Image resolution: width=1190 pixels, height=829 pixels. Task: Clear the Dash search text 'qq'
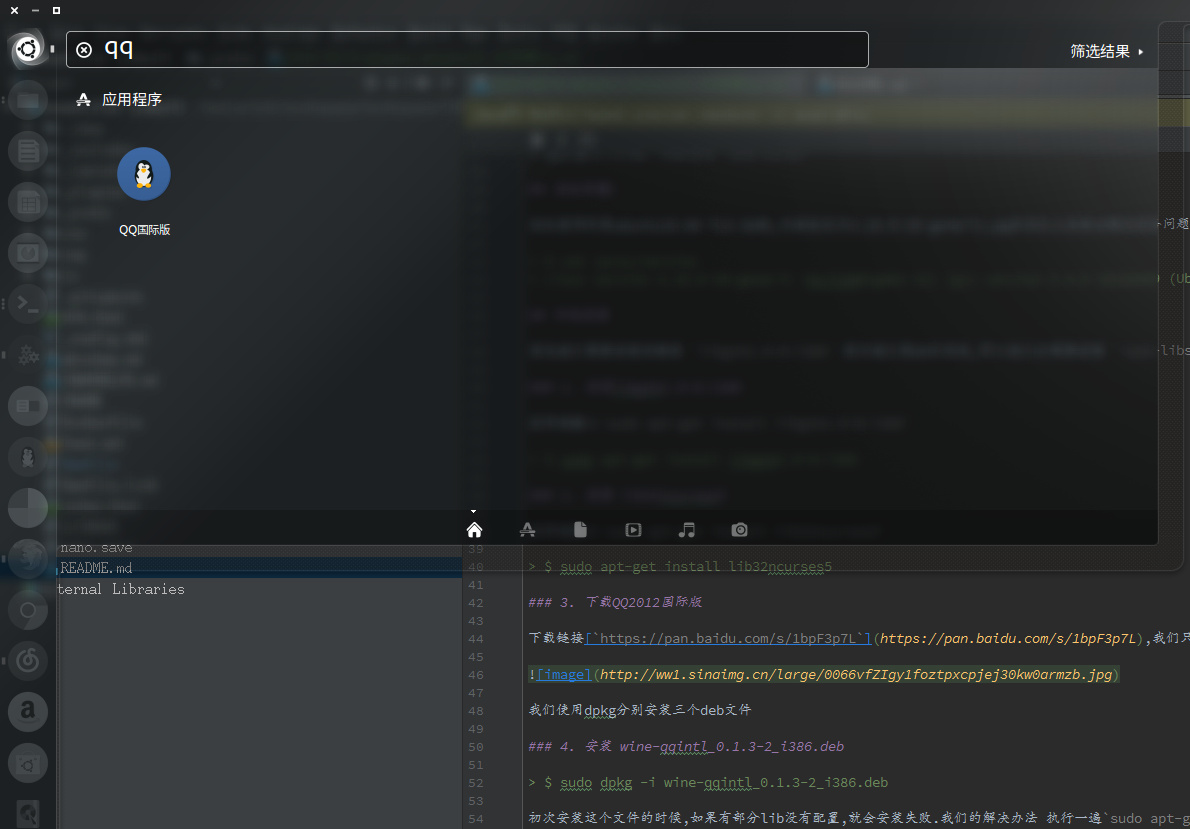(x=84, y=50)
